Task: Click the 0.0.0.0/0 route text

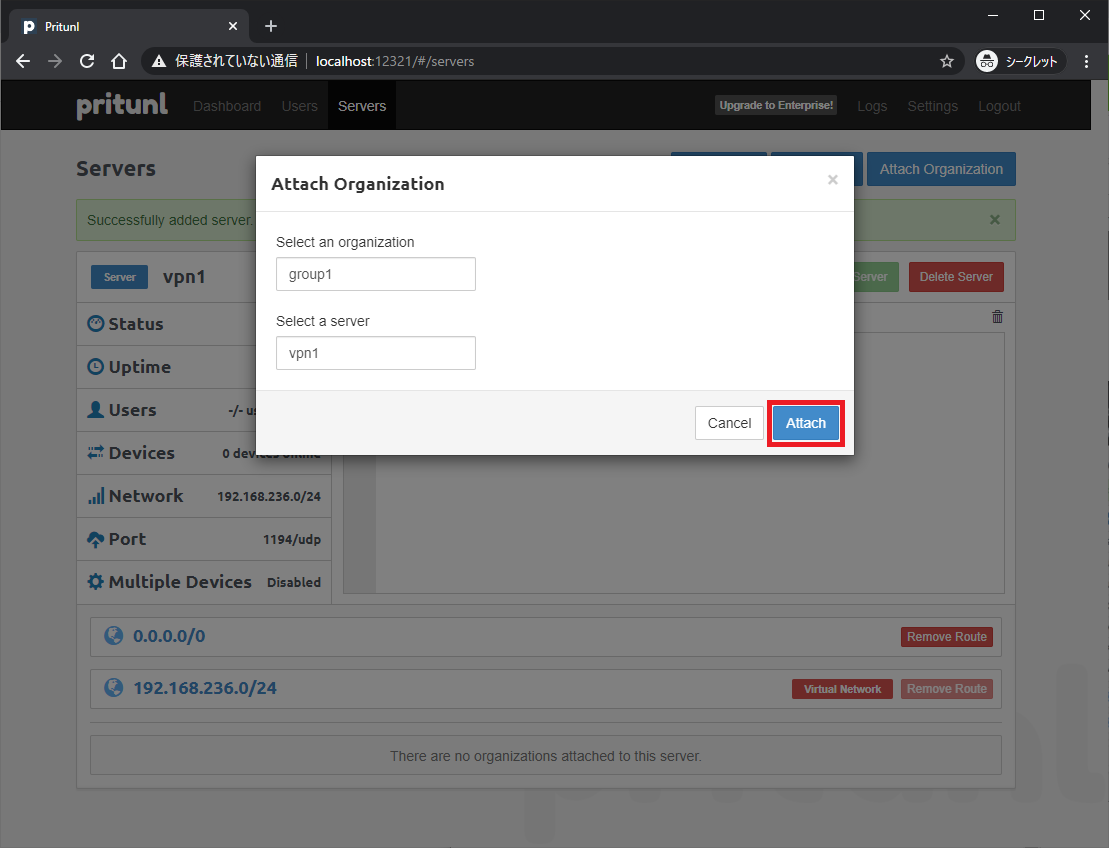Action: point(169,636)
